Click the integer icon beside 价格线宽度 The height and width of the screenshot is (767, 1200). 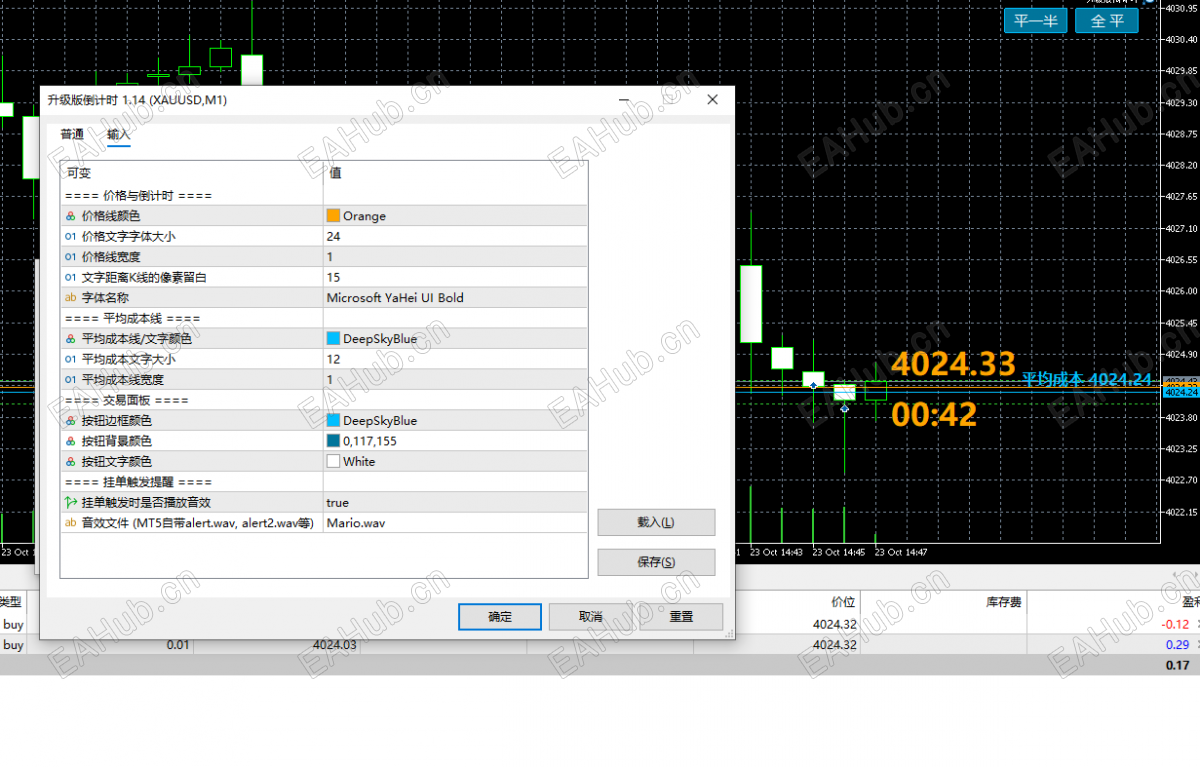pyautogui.click(x=70, y=257)
